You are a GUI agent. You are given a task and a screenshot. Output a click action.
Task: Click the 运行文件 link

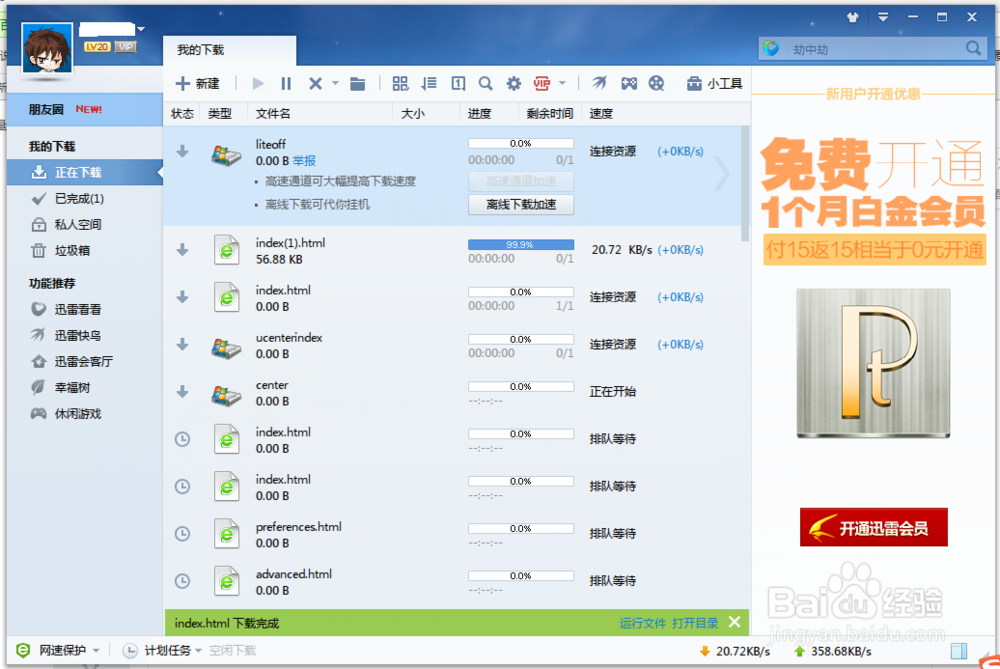point(643,623)
